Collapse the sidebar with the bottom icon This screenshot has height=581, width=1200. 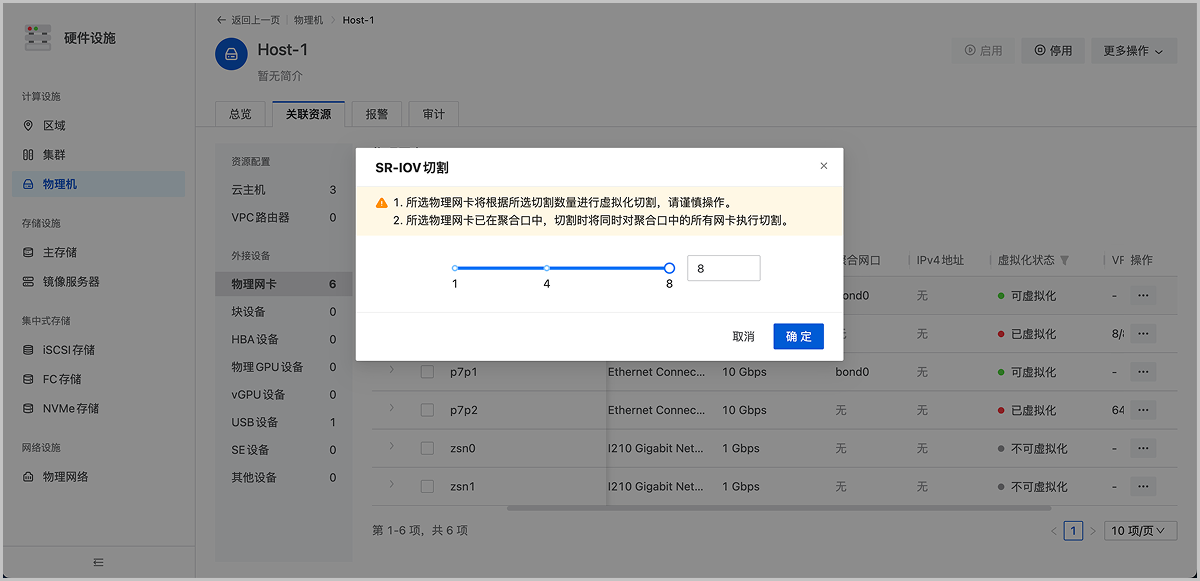[98, 563]
